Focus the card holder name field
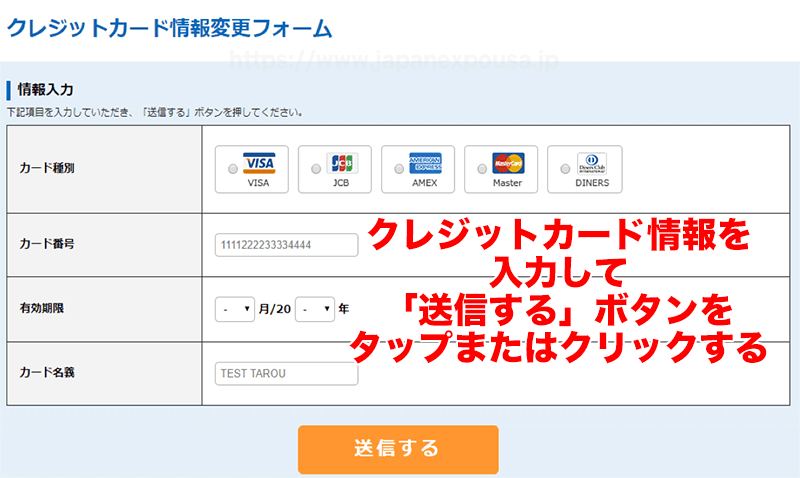The width and height of the screenshot is (800, 478). pos(286,373)
